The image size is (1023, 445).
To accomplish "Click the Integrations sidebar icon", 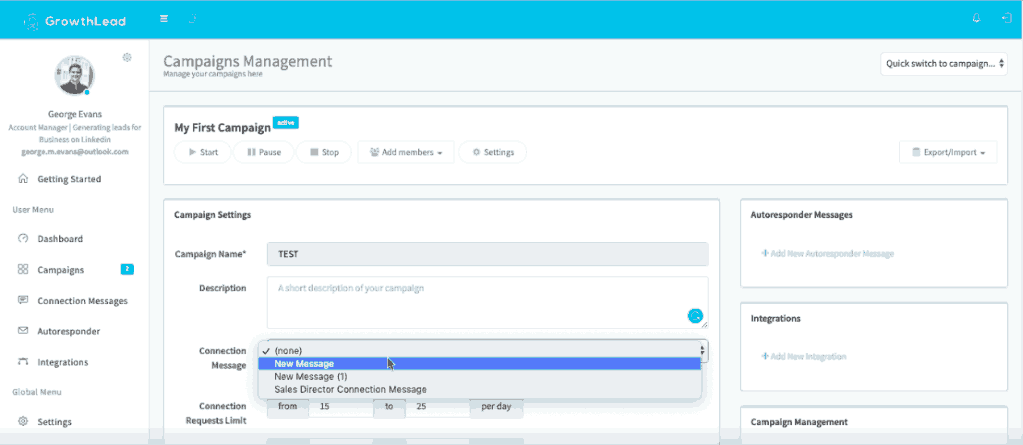I will [23, 361].
